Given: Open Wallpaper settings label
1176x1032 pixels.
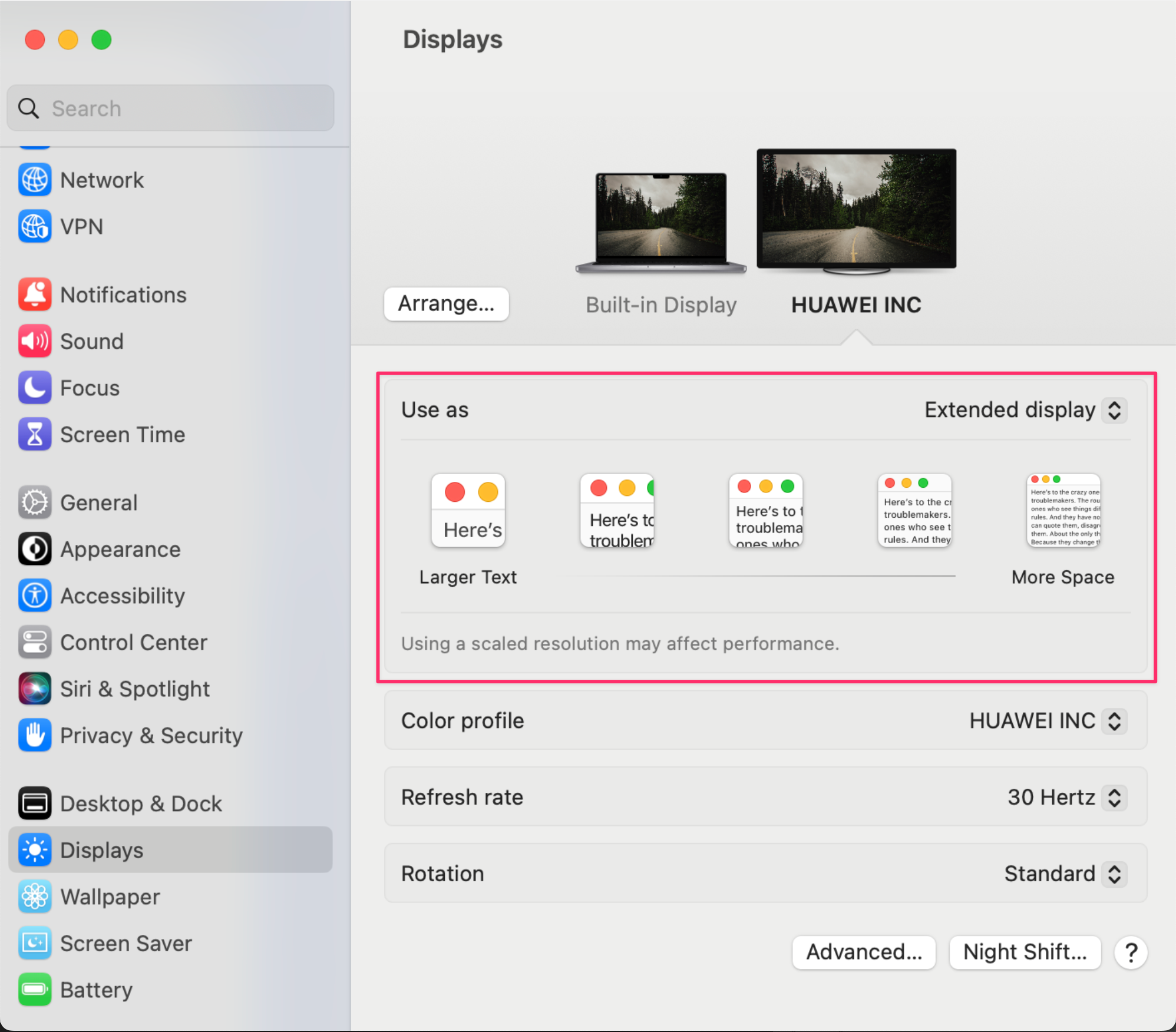Looking at the screenshot, I should pos(110,897).
